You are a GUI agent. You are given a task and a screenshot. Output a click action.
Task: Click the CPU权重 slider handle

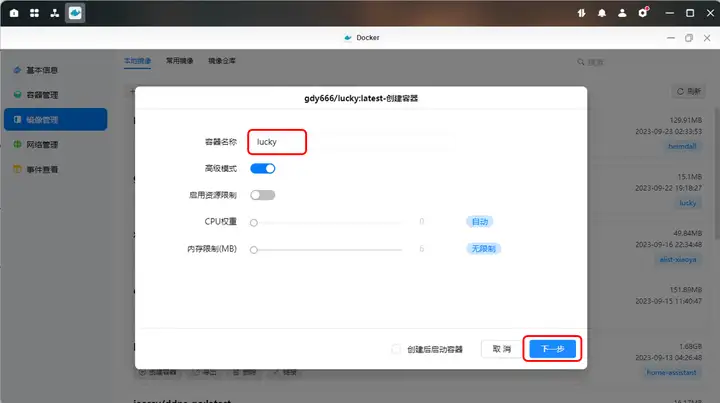[x=253, y=223]
